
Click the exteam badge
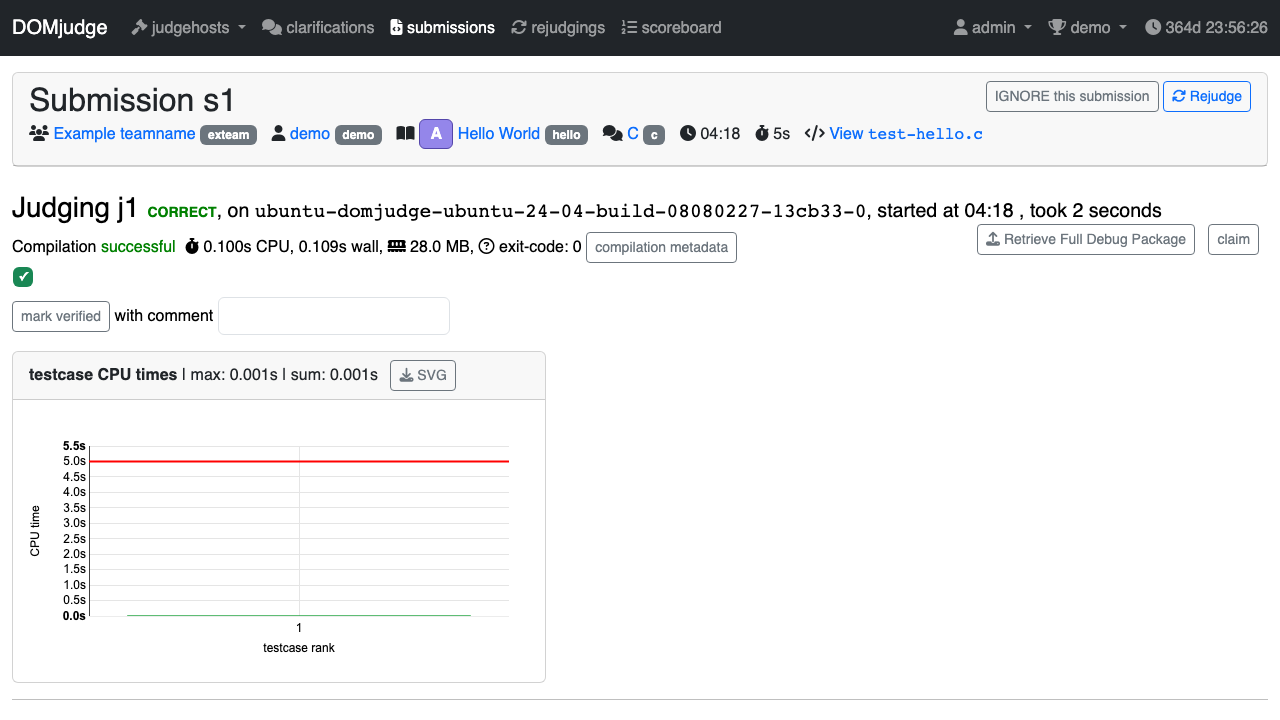229,134
